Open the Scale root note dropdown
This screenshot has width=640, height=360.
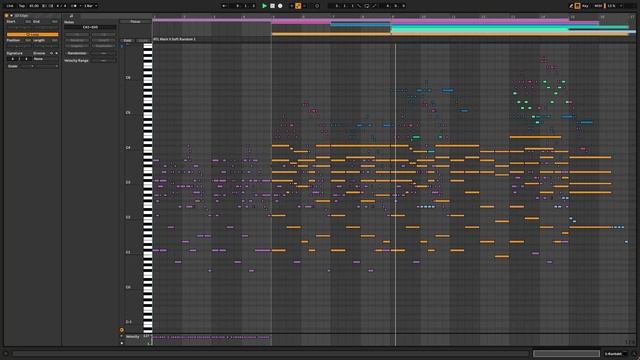point(27,66)
